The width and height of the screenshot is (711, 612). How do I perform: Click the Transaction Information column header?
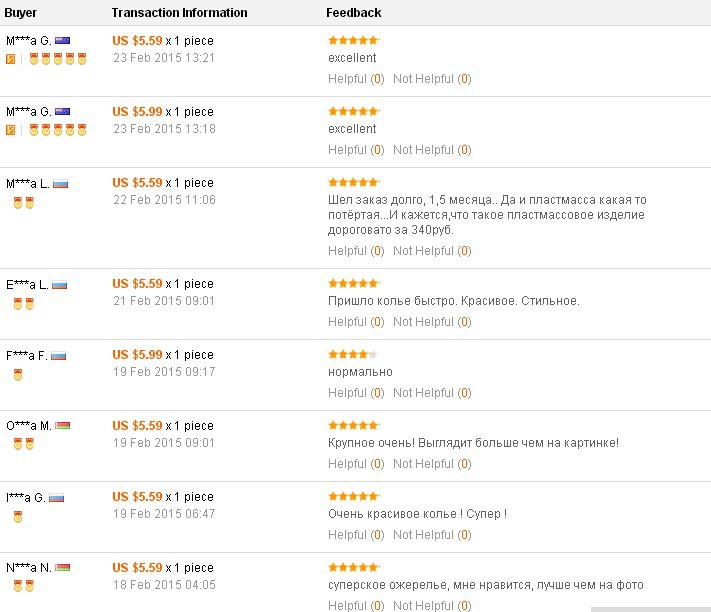pyautogui.click(x=179, y=13)
